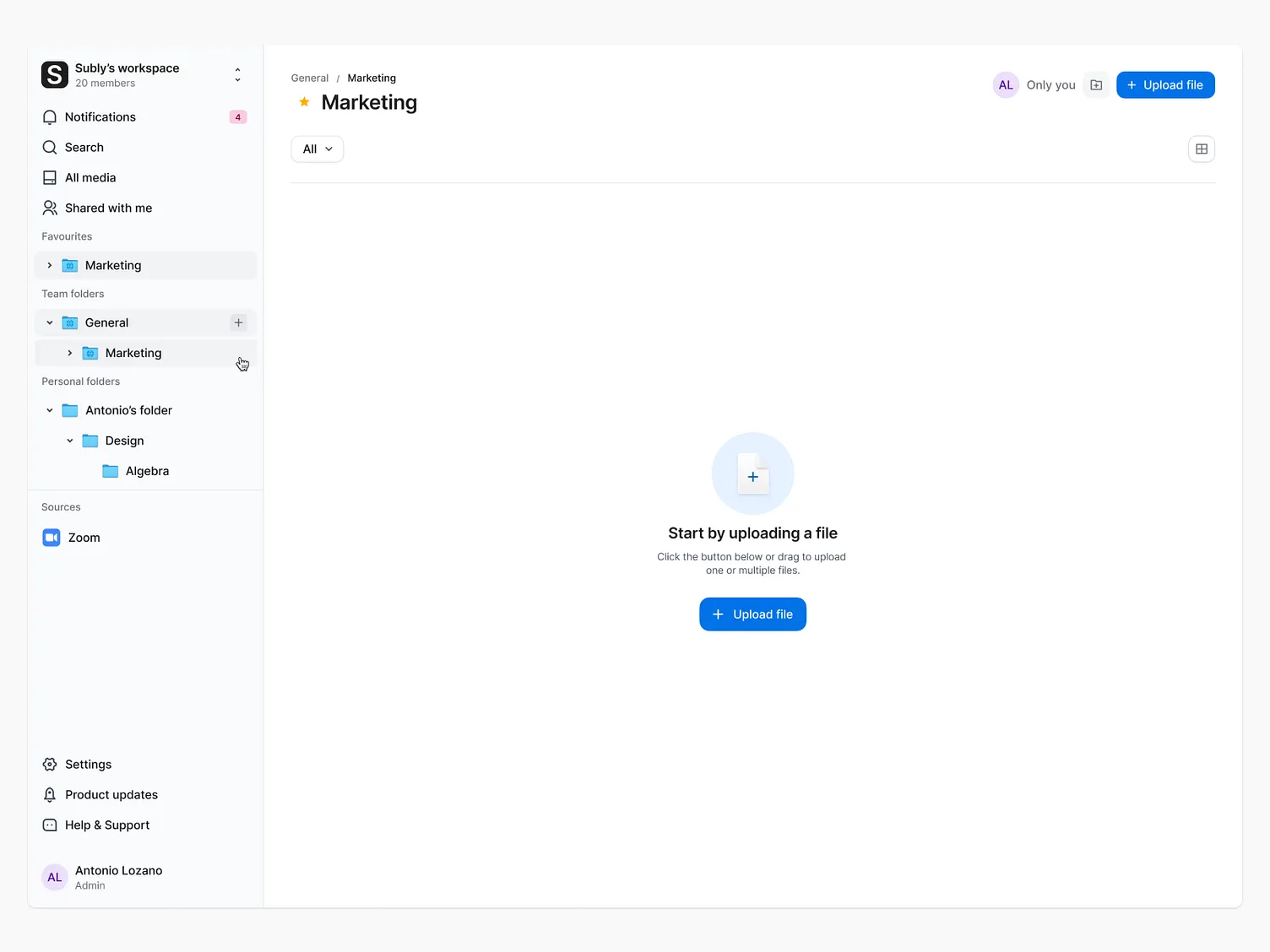1270x952 pixels.
Task: Expand the Marketing folder under General
Action: (69, 353)
